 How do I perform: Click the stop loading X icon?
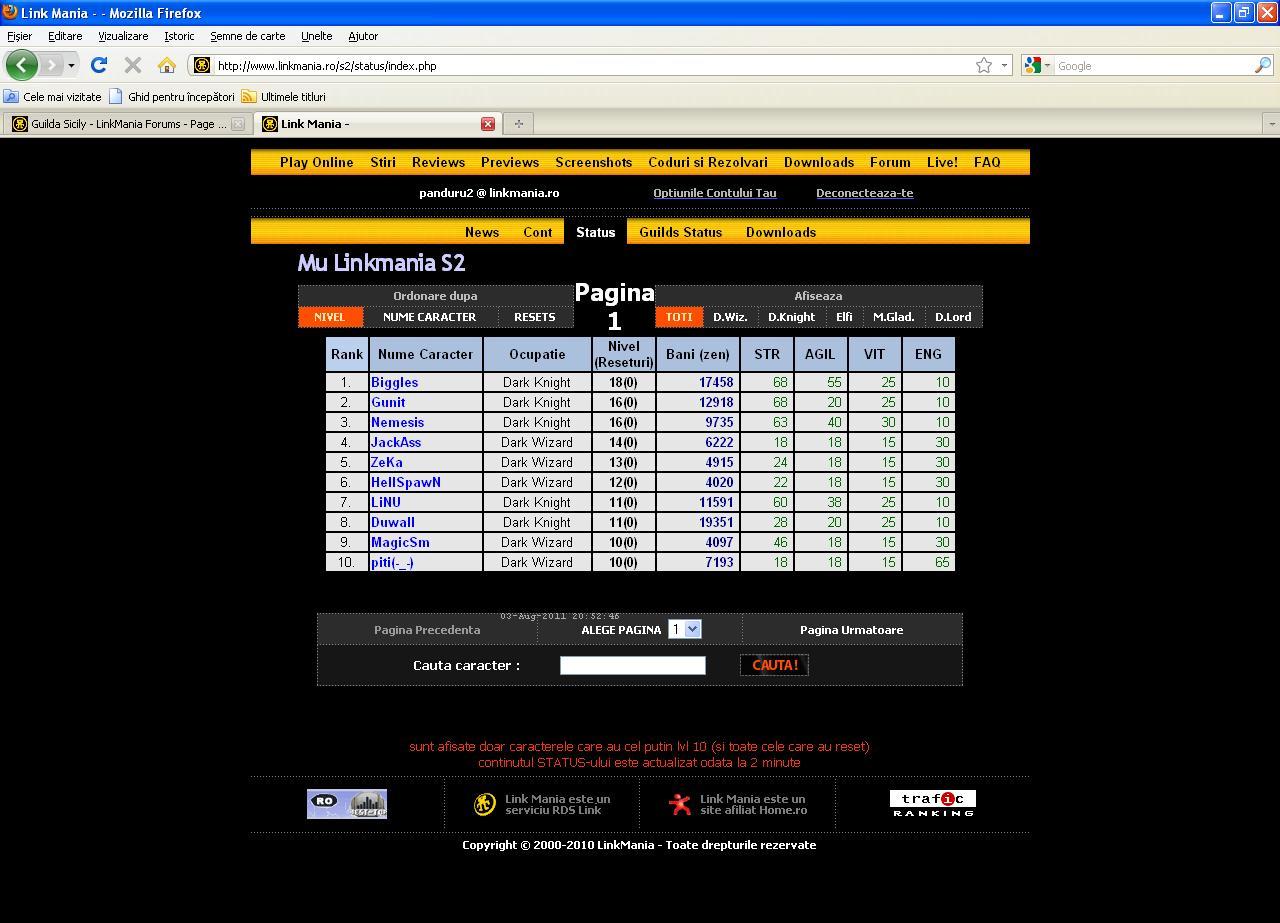point(132,65)
